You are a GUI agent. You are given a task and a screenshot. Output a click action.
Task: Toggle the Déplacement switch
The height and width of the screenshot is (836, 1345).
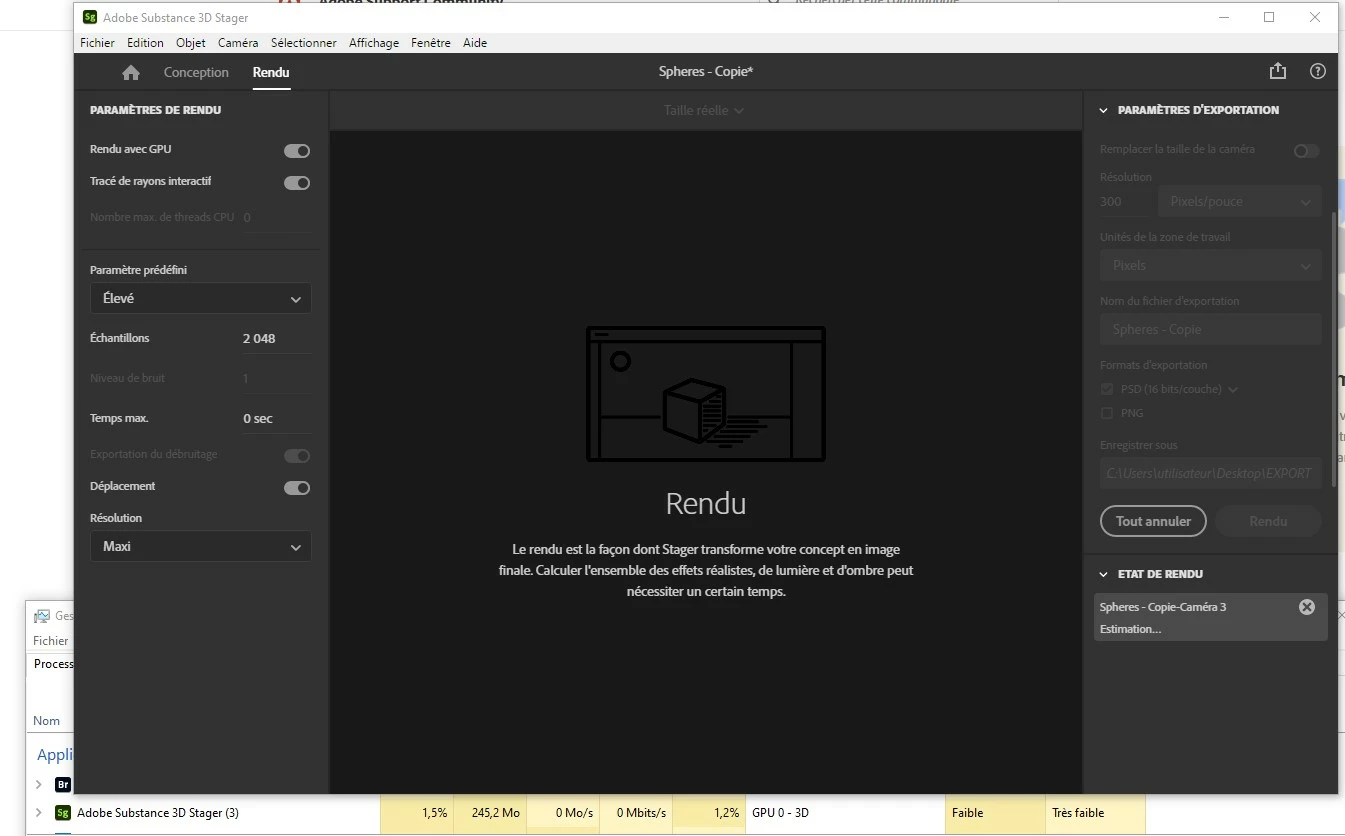pos(297,488)
